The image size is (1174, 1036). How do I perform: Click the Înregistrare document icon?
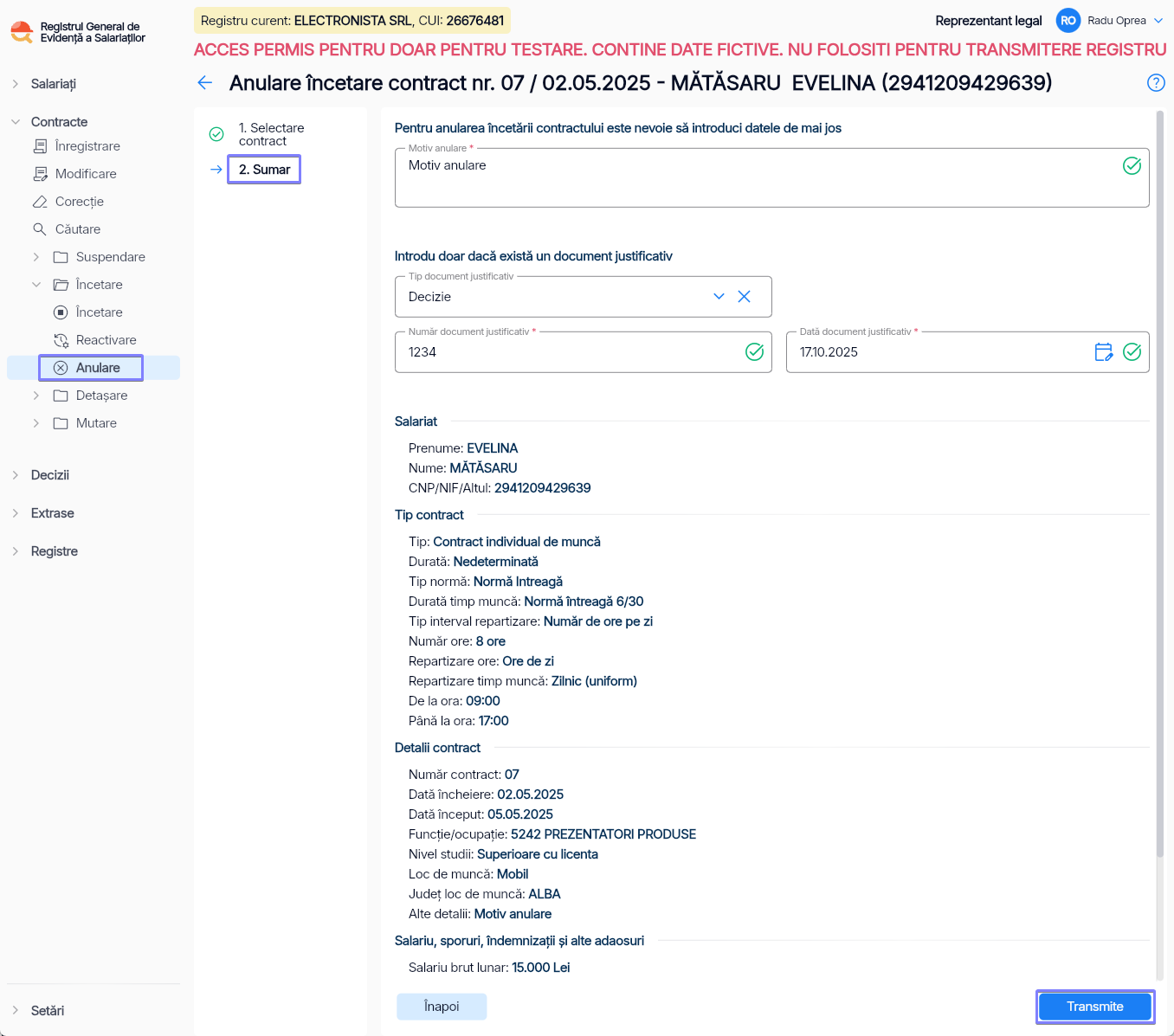point(40,146)
